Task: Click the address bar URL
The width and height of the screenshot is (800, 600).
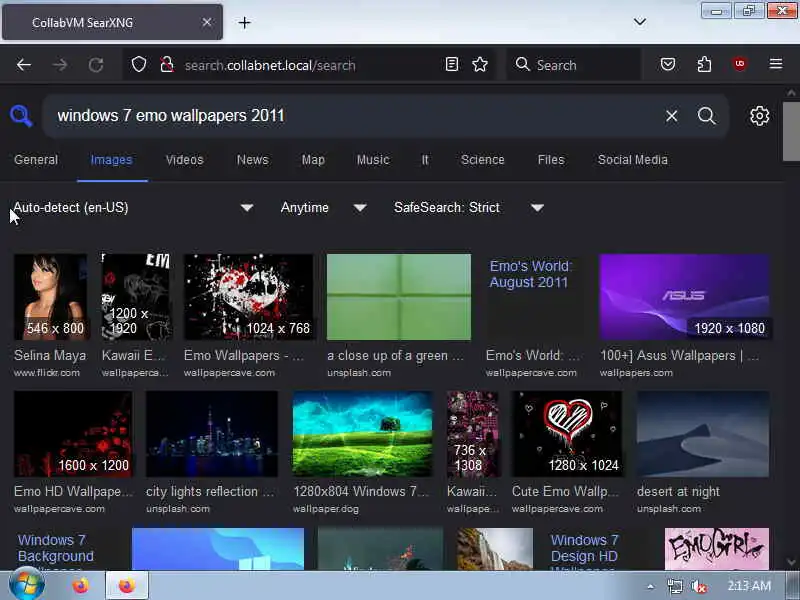Action: pyautogui.click(x=270, y=65)
